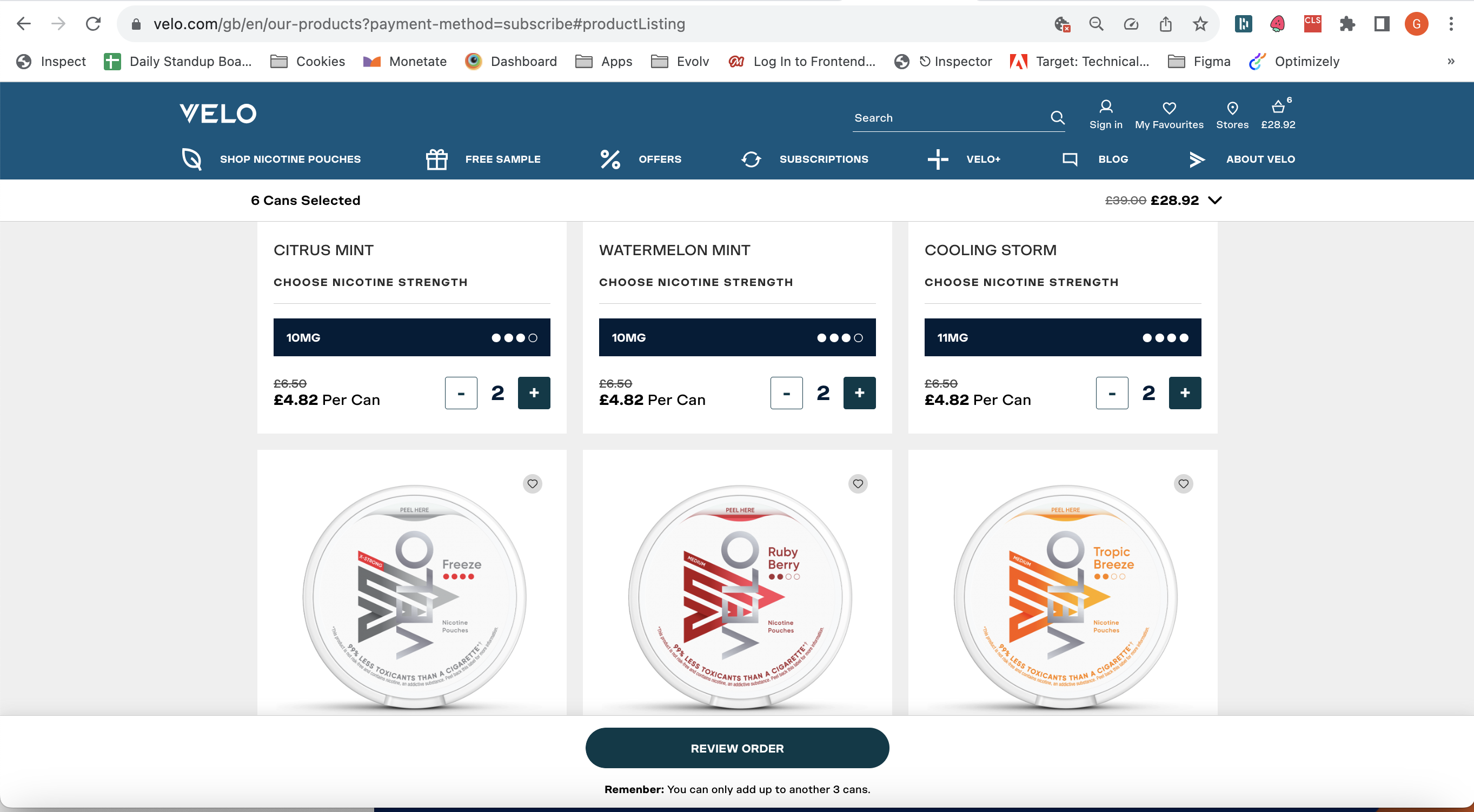
Task: Favourite the Freeze can using heart toggle
Action: [532, 484]
